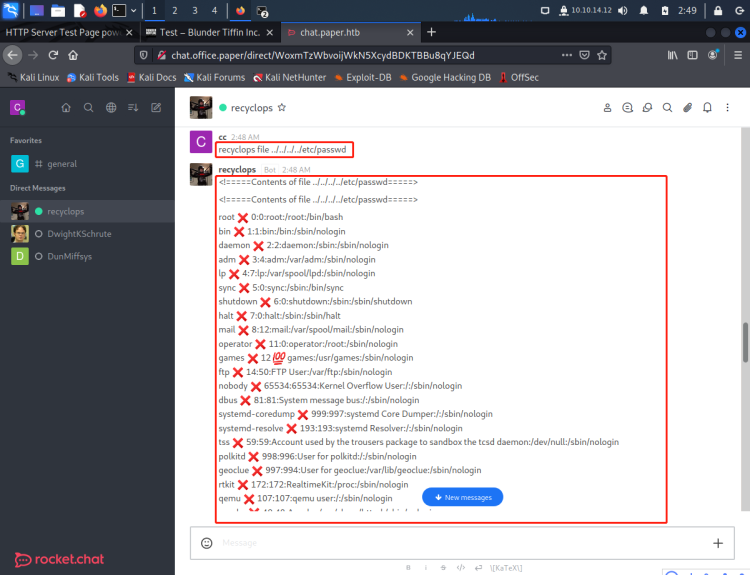This screenshot has height=575, width=750.
Task: Switch to workspace 3 in panel
Action: (x=195, y=11)
